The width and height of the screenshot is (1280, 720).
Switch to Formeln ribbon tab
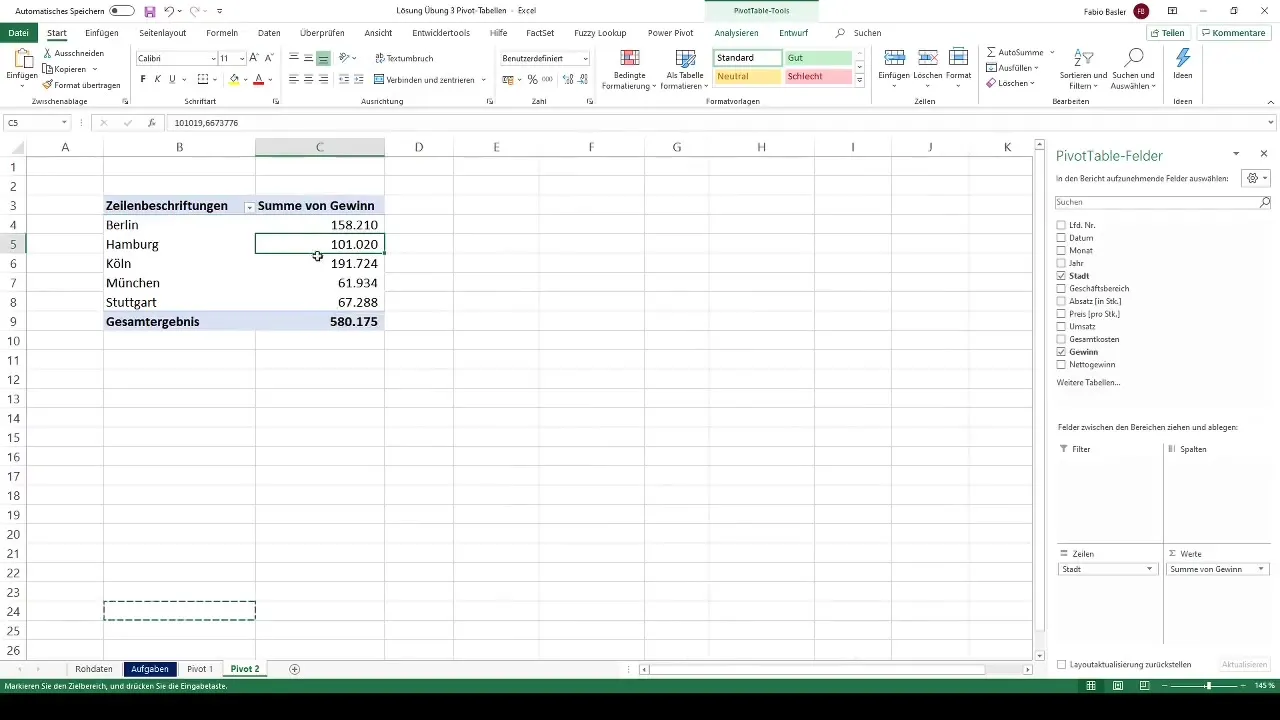[222, 33]
